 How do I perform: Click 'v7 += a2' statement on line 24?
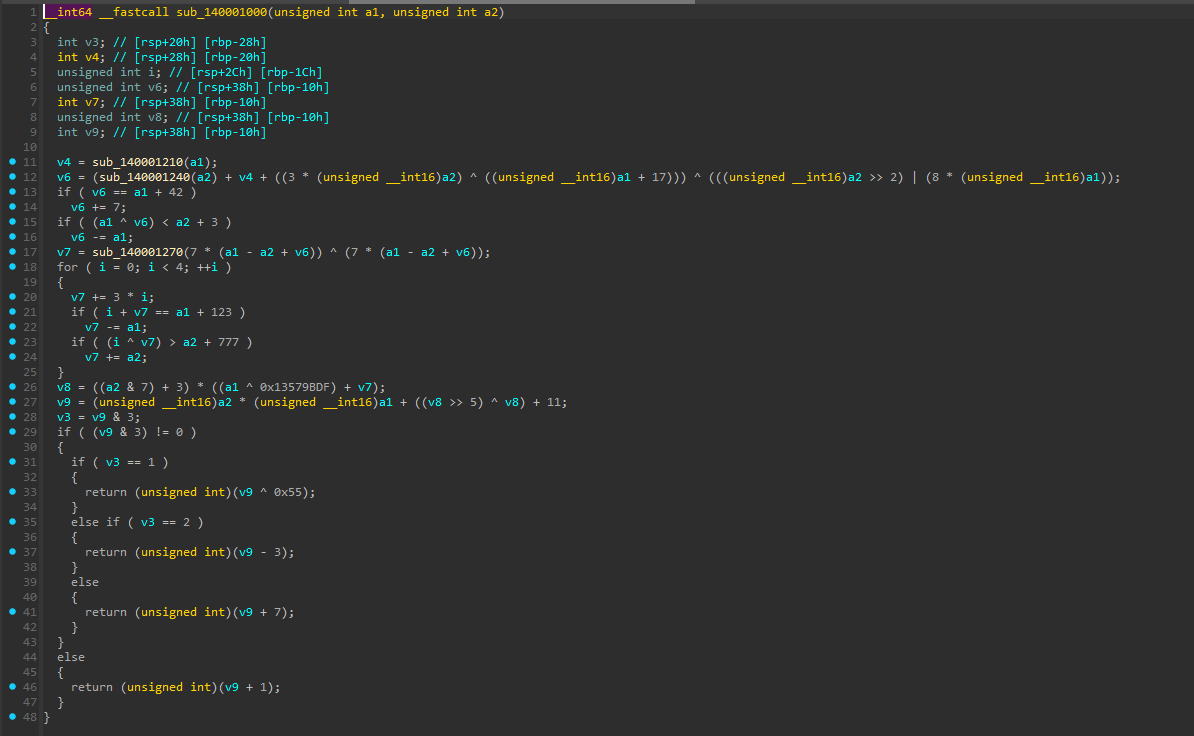[117, 357]
